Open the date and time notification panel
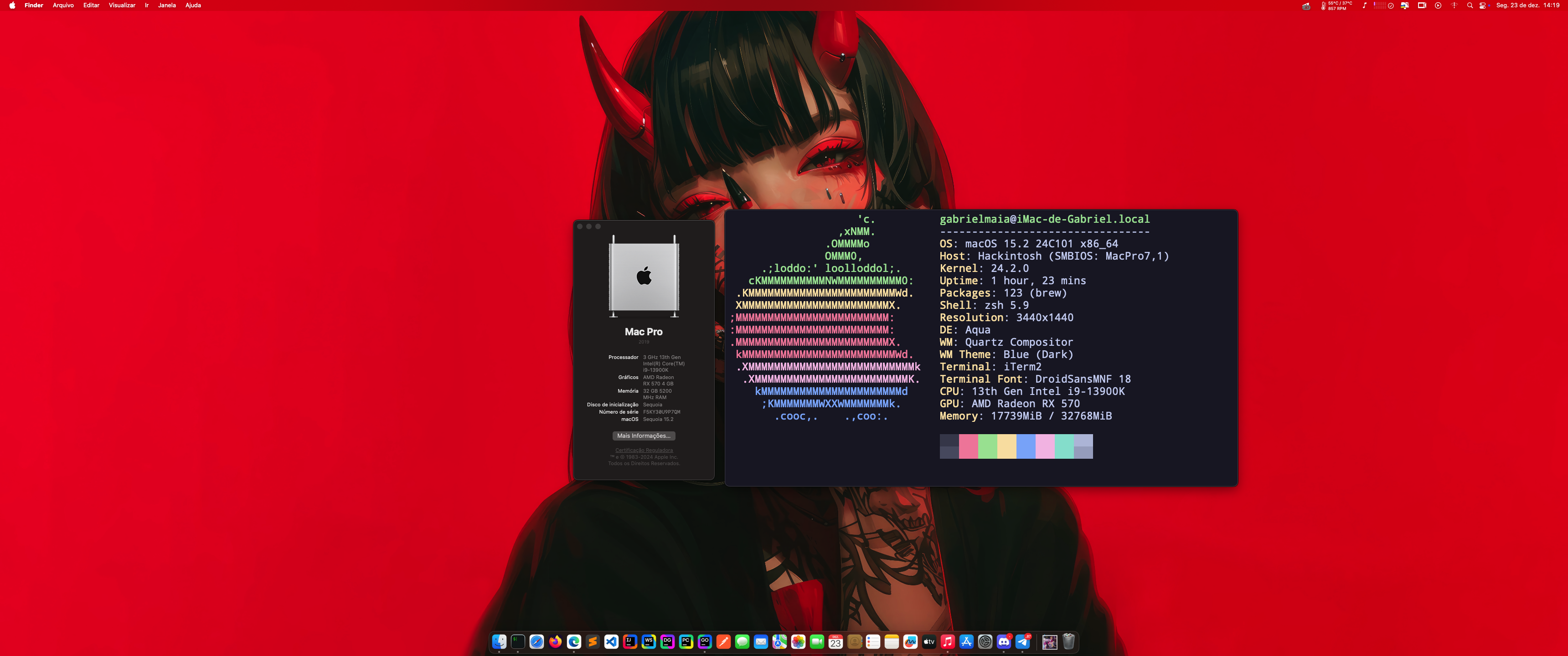 click(1527, 5)
